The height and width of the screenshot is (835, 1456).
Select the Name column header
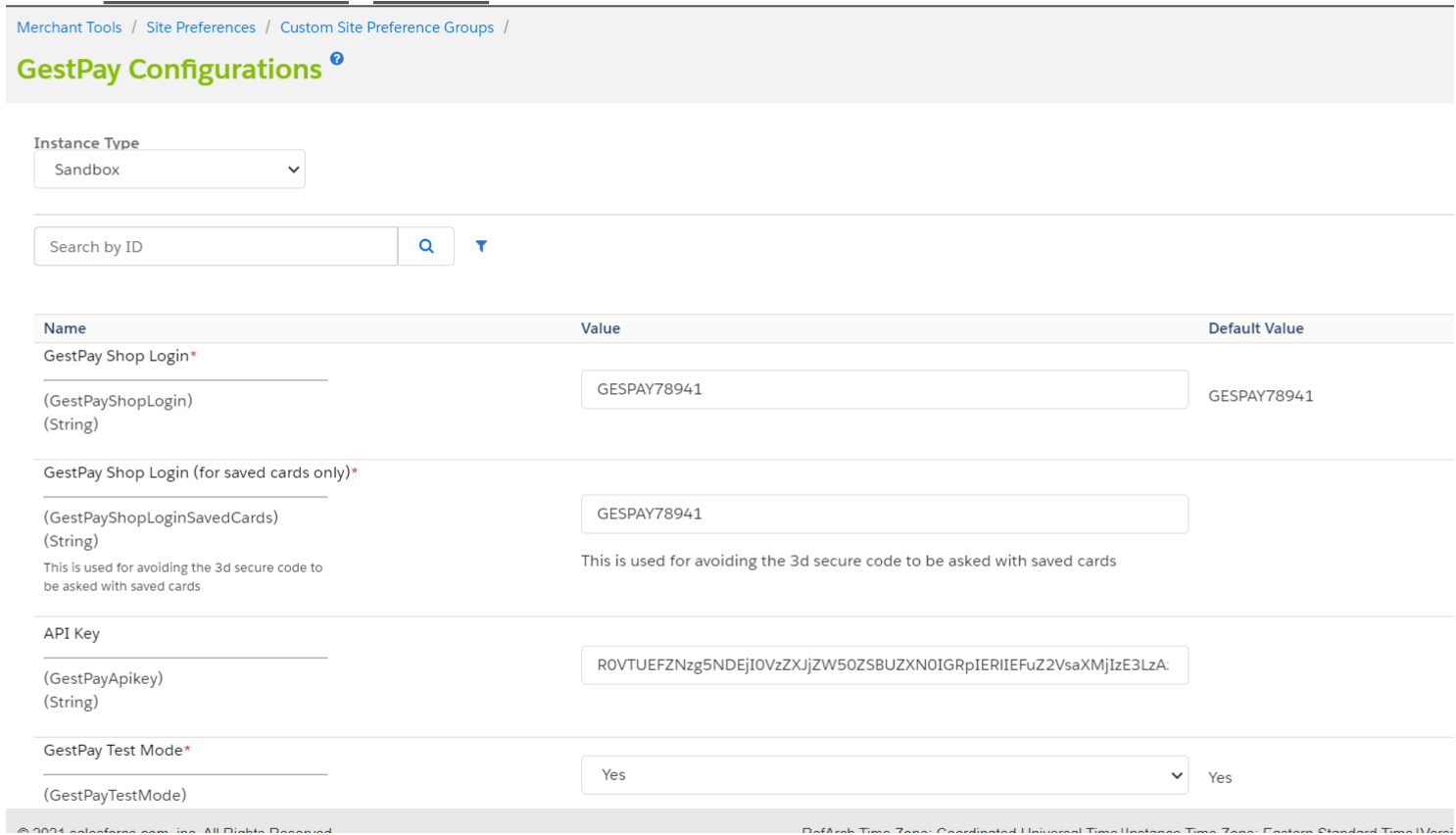coord(65,328)
